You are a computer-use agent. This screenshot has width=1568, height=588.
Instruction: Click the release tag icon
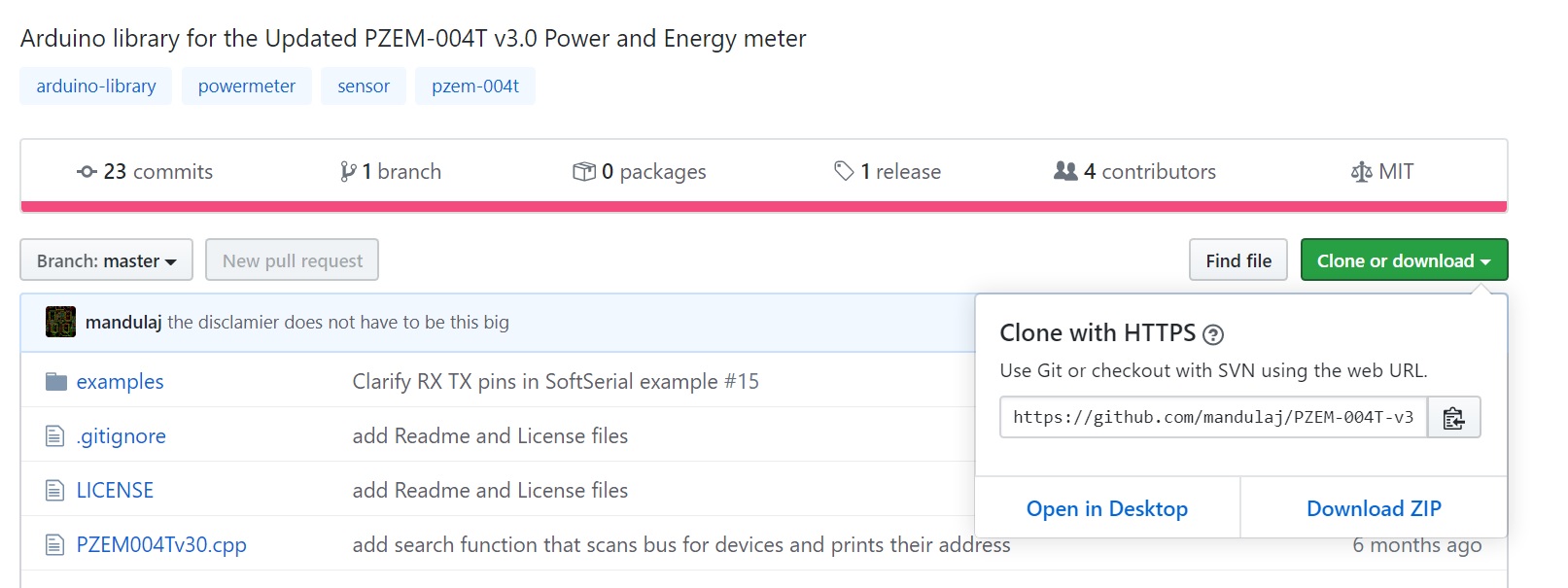[x=844, y=171]
